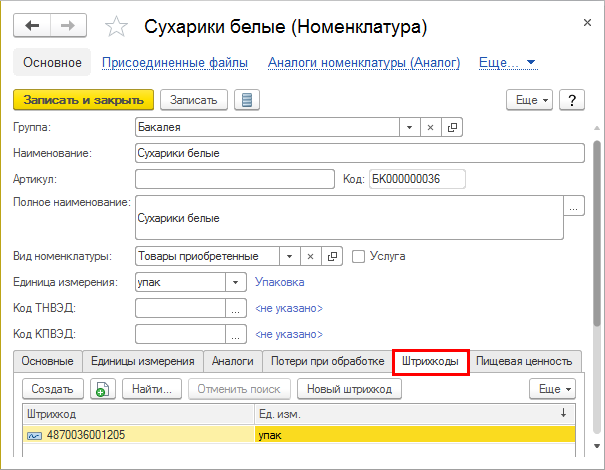Switch to the Пищевая ценность tab
The width and height of the screenshot is (605, 470).
click(524, 361)
